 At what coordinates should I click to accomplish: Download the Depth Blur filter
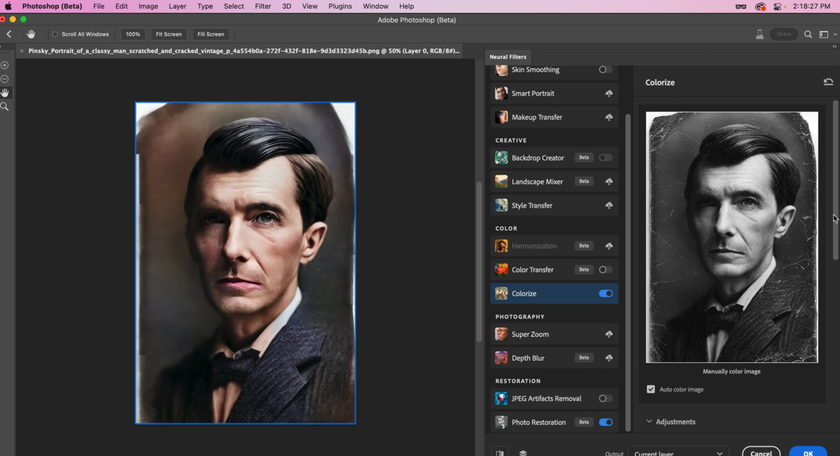[x=609, y=358]
